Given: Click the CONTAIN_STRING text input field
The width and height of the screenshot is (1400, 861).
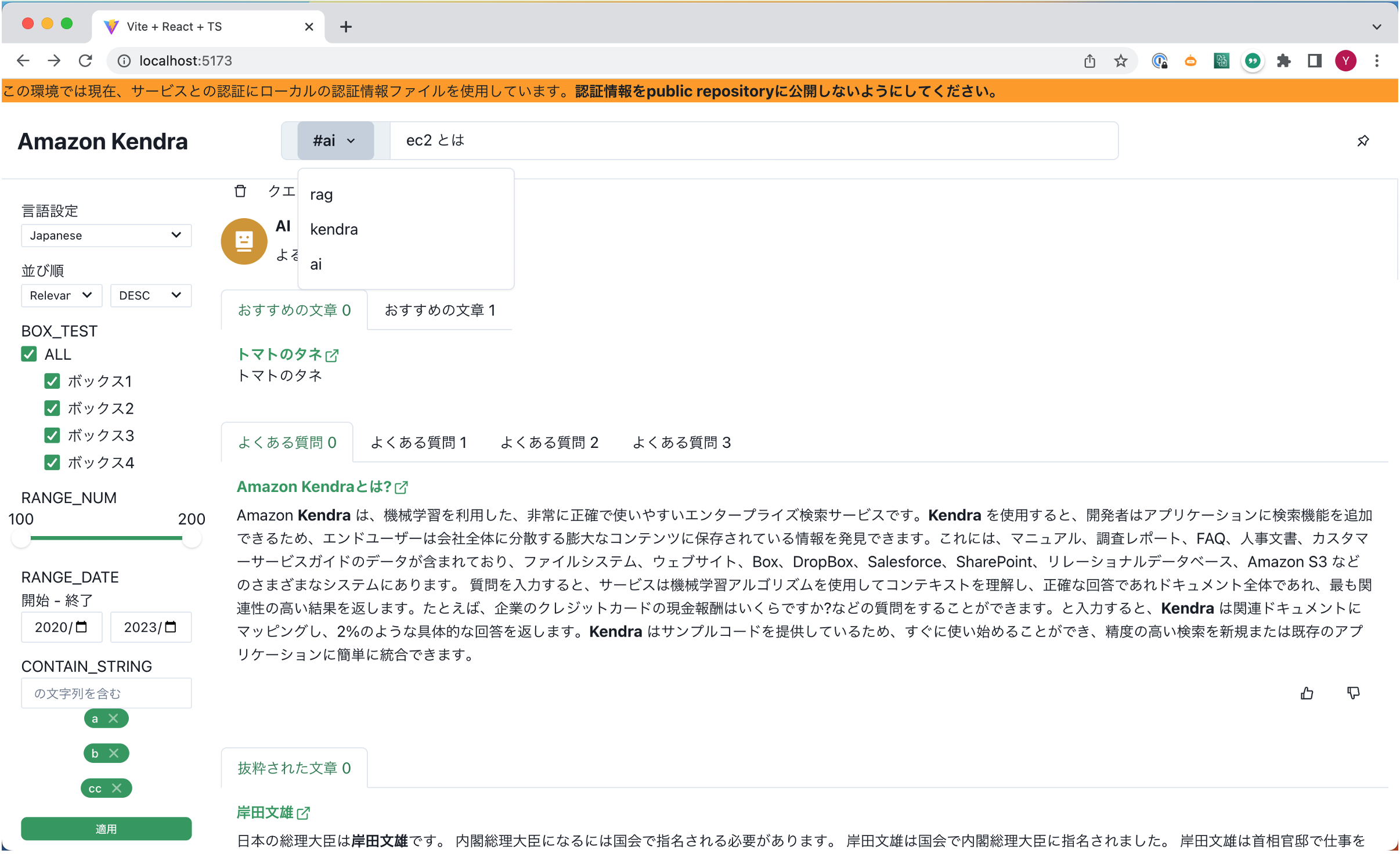Looking at the screenshot, I should coord(106,693).
